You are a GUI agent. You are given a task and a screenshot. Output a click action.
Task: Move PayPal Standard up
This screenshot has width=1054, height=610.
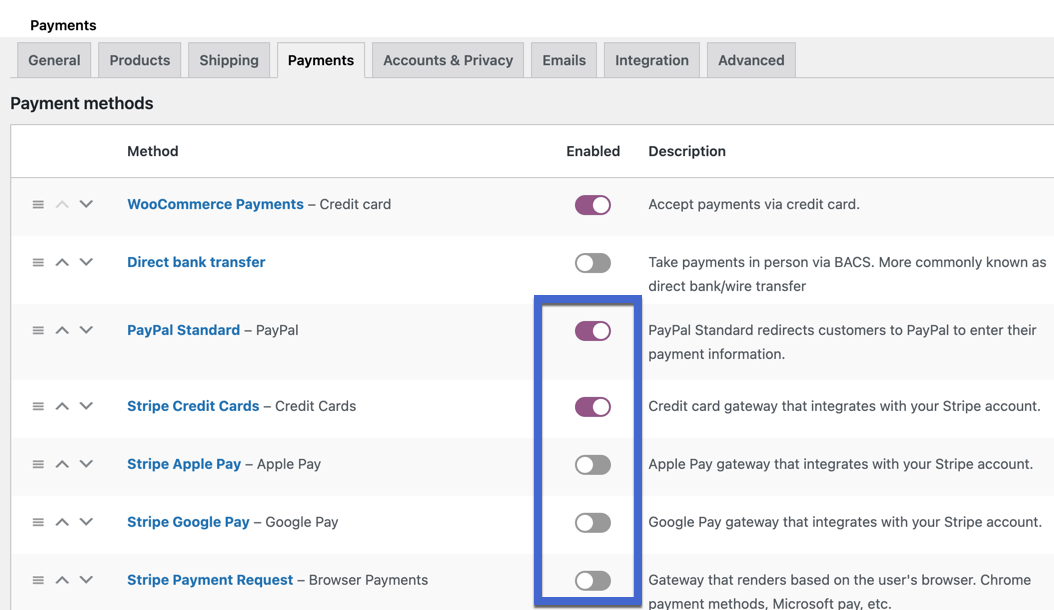click(x=62, y=330)
